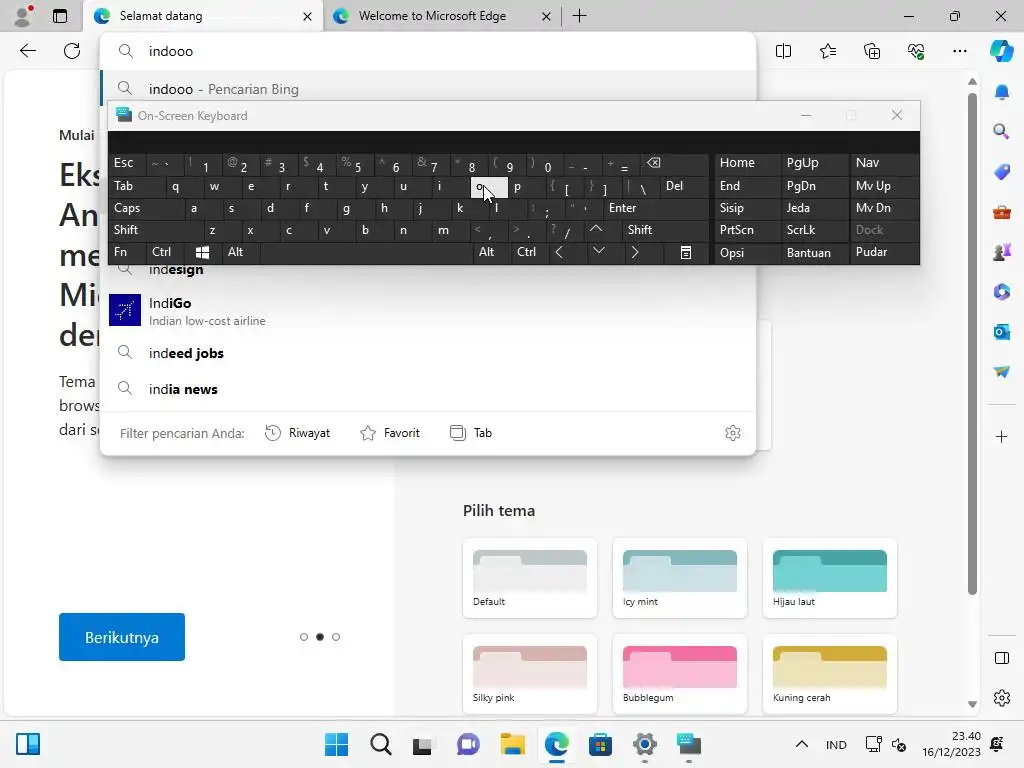1024x768 pixels.
Task: Toggle the Caps key on keyboard
Action: [x=127, y=208]
